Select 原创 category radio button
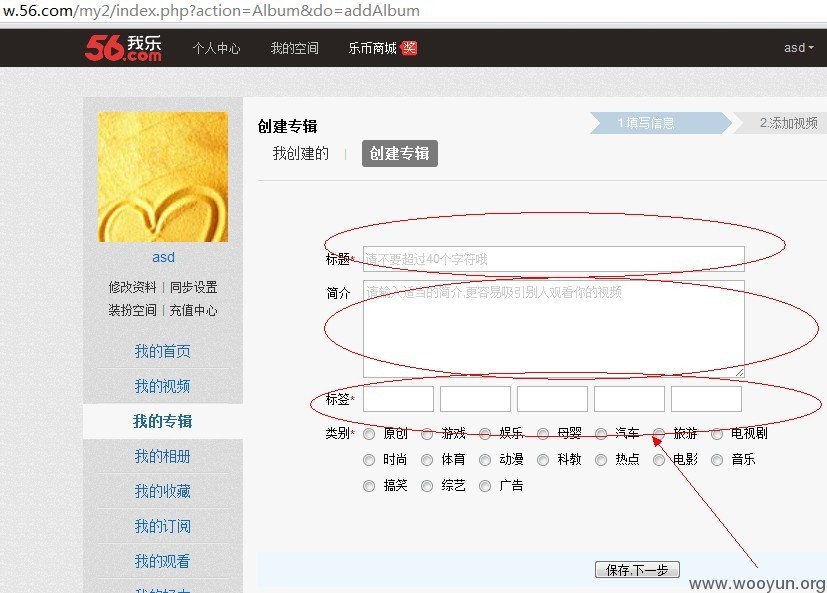 coord(369,434)
